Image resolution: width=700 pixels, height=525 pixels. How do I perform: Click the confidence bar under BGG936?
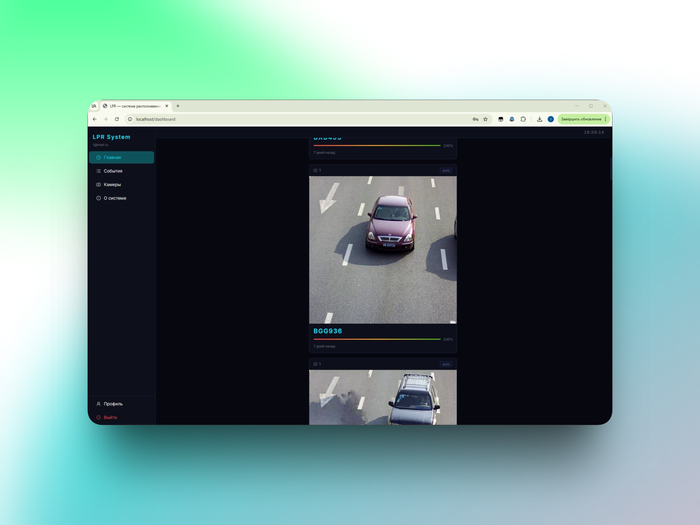pos(377,339)
